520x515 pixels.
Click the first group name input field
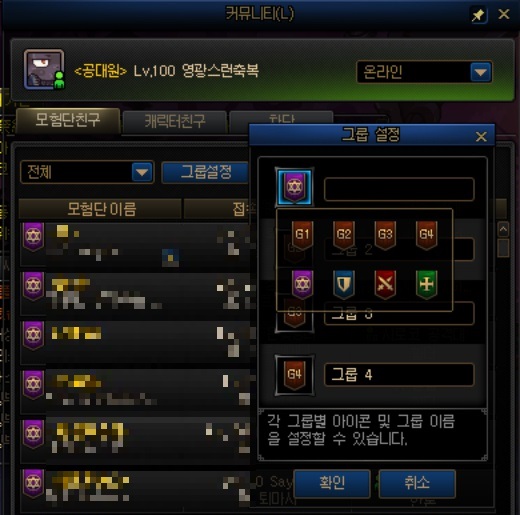[x=399, y=189]
